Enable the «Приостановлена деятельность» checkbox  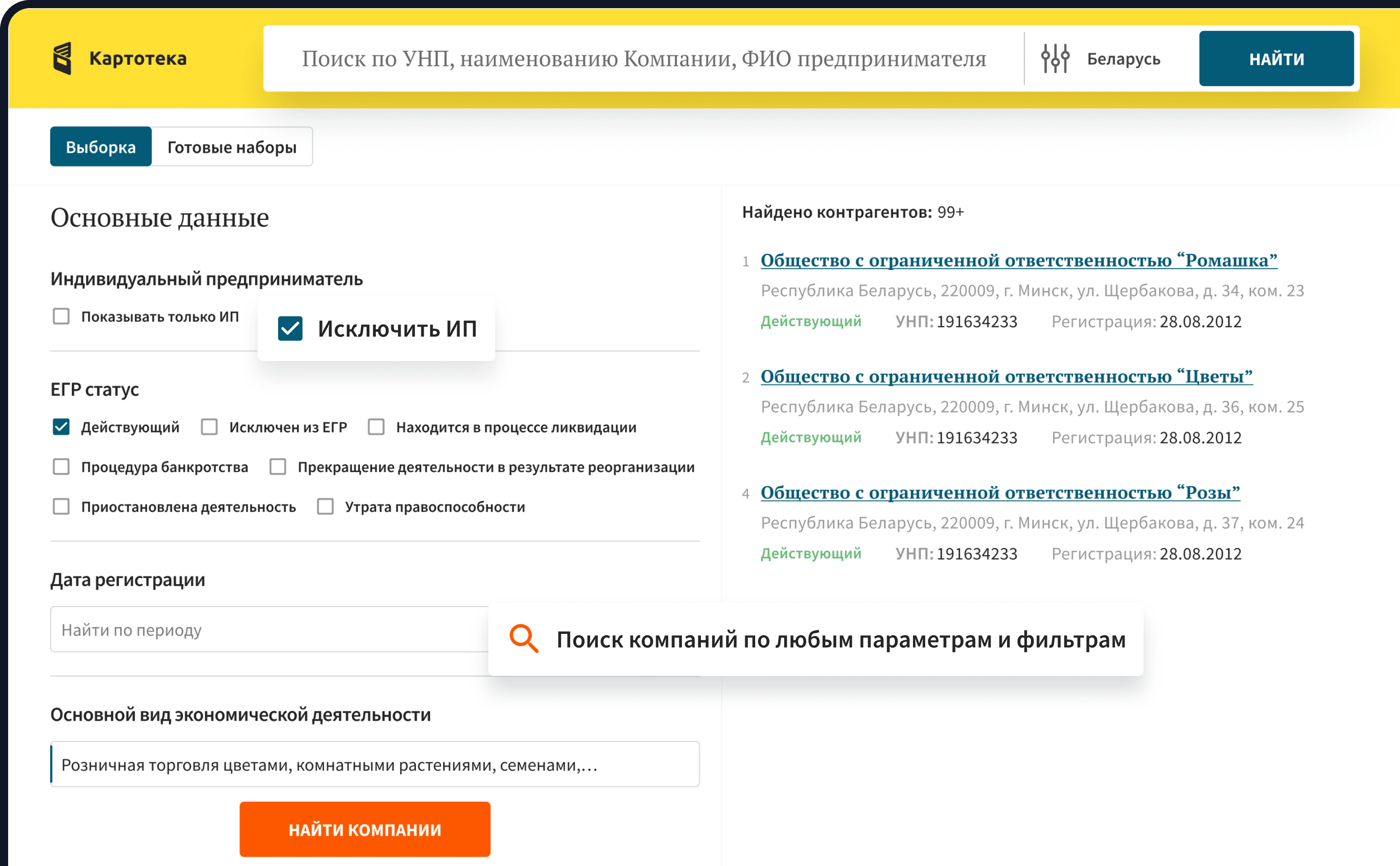coord(61,506)
